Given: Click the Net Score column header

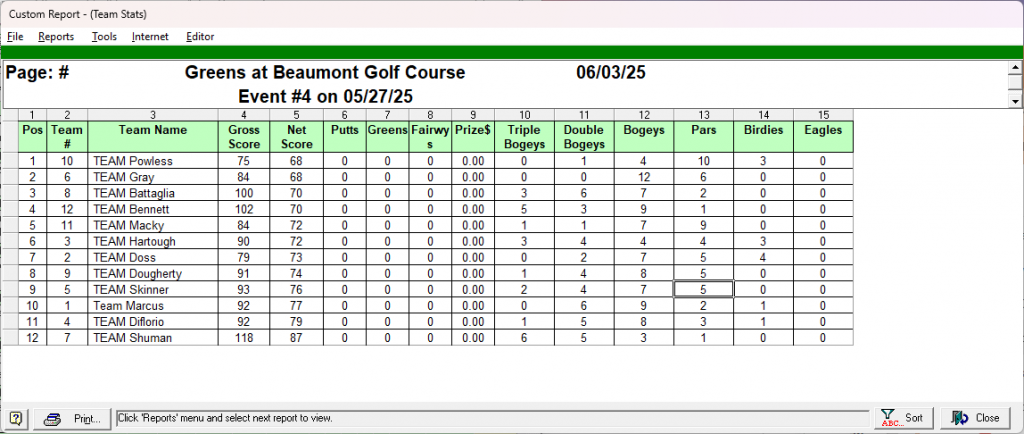Looking at the screenshot, I should pos(296,136).
